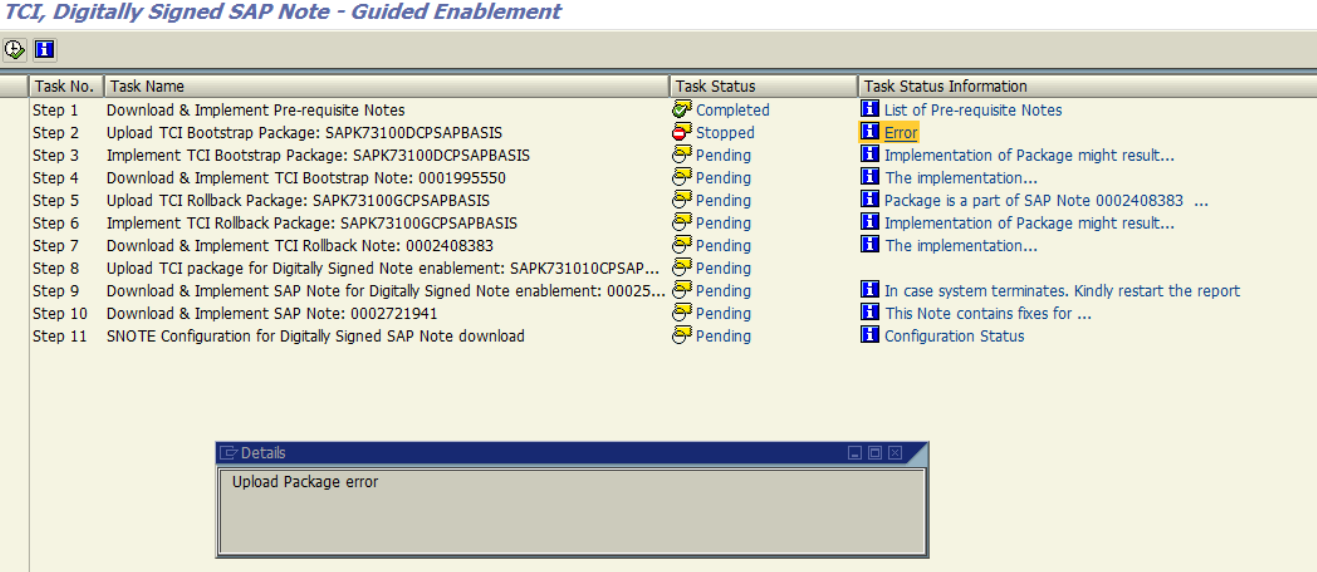Click Step 9 Pending status icon
The height and width of the screenshot is (572, 1317).
(x=682, y=291)
